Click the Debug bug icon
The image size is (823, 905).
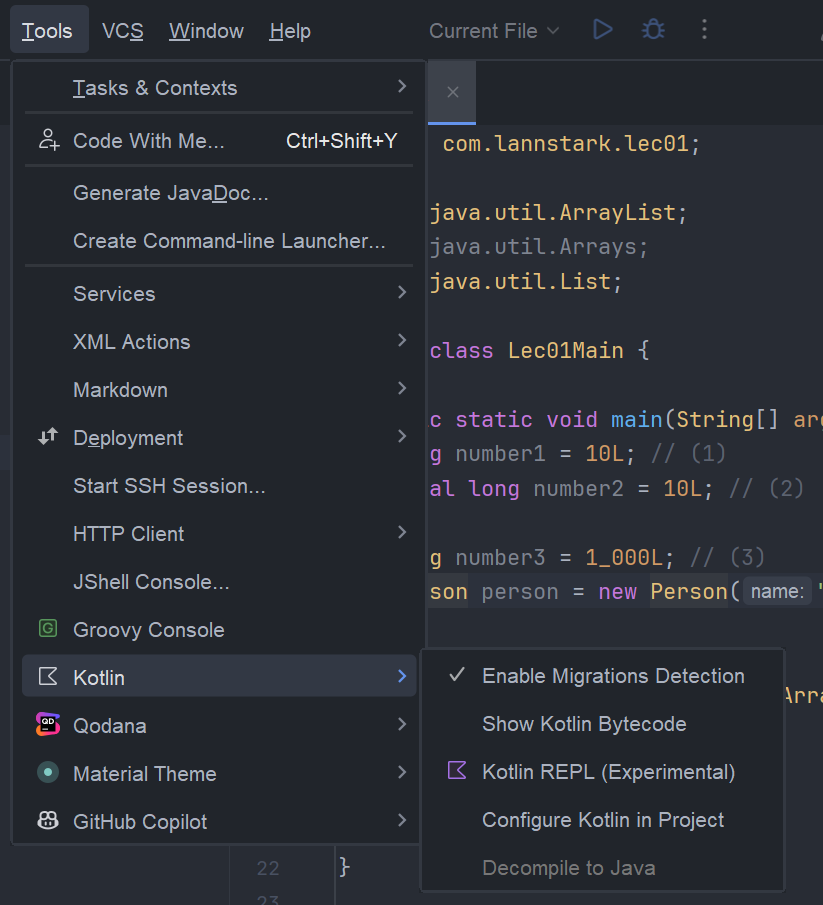click(x=653, y=29)
